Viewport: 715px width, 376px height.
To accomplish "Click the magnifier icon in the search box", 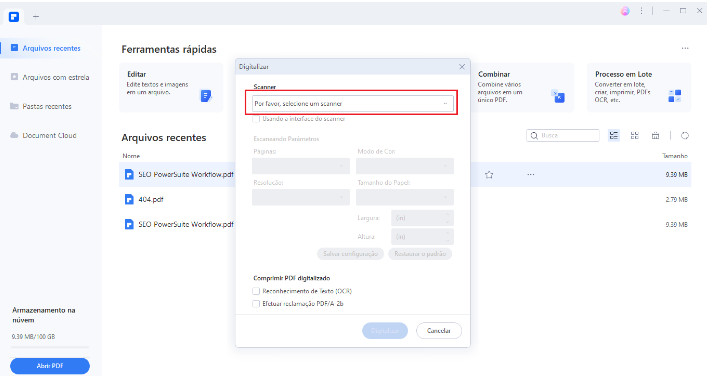I will [x=534, y=135].
